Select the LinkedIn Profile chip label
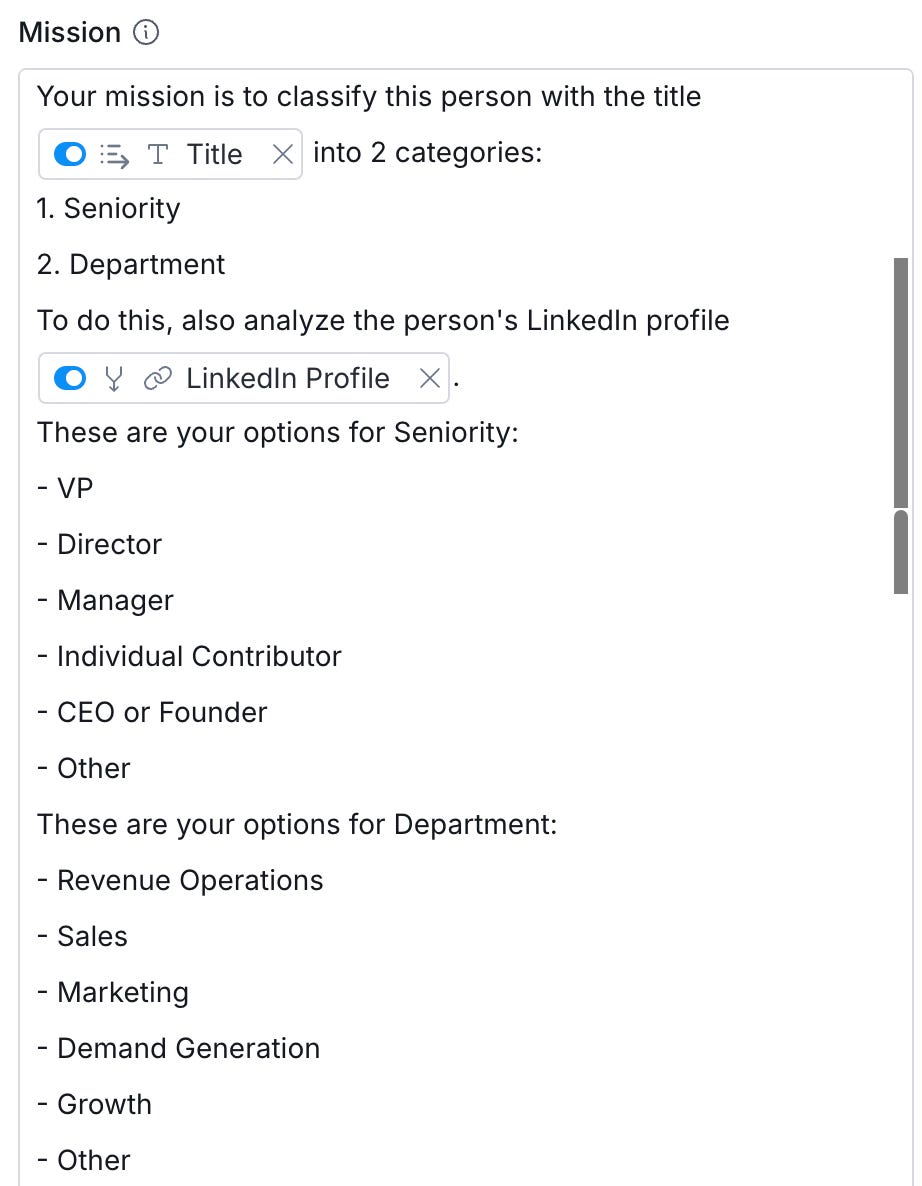922x1186 pixels. [x=288, y=378]
